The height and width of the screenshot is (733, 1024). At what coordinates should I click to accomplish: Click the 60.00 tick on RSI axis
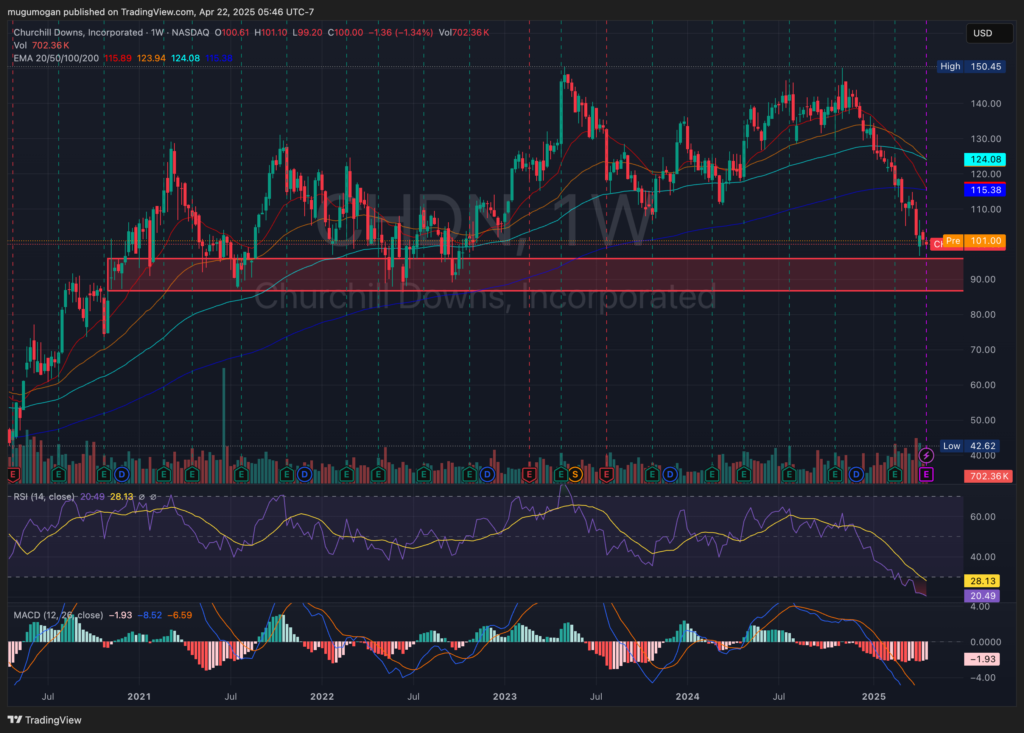pyautogui.click(x=983, y=516)
